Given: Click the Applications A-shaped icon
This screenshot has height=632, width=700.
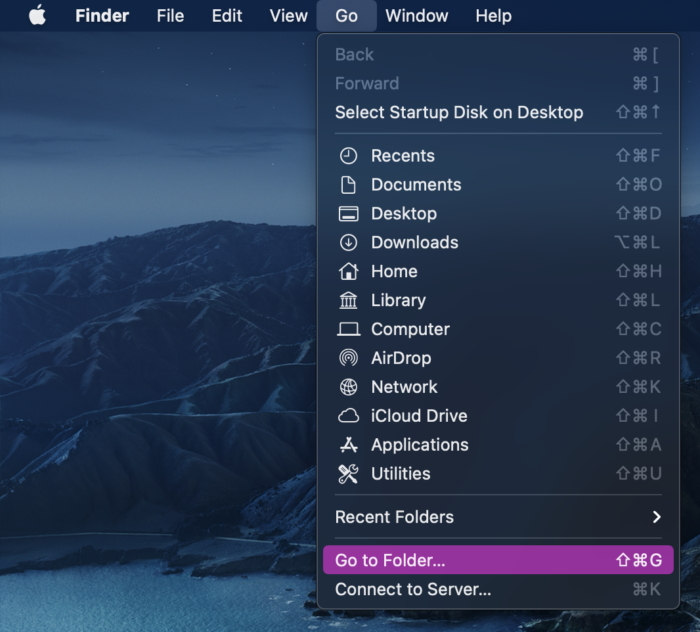Looking at the screenshot, I should coord(348,445).
